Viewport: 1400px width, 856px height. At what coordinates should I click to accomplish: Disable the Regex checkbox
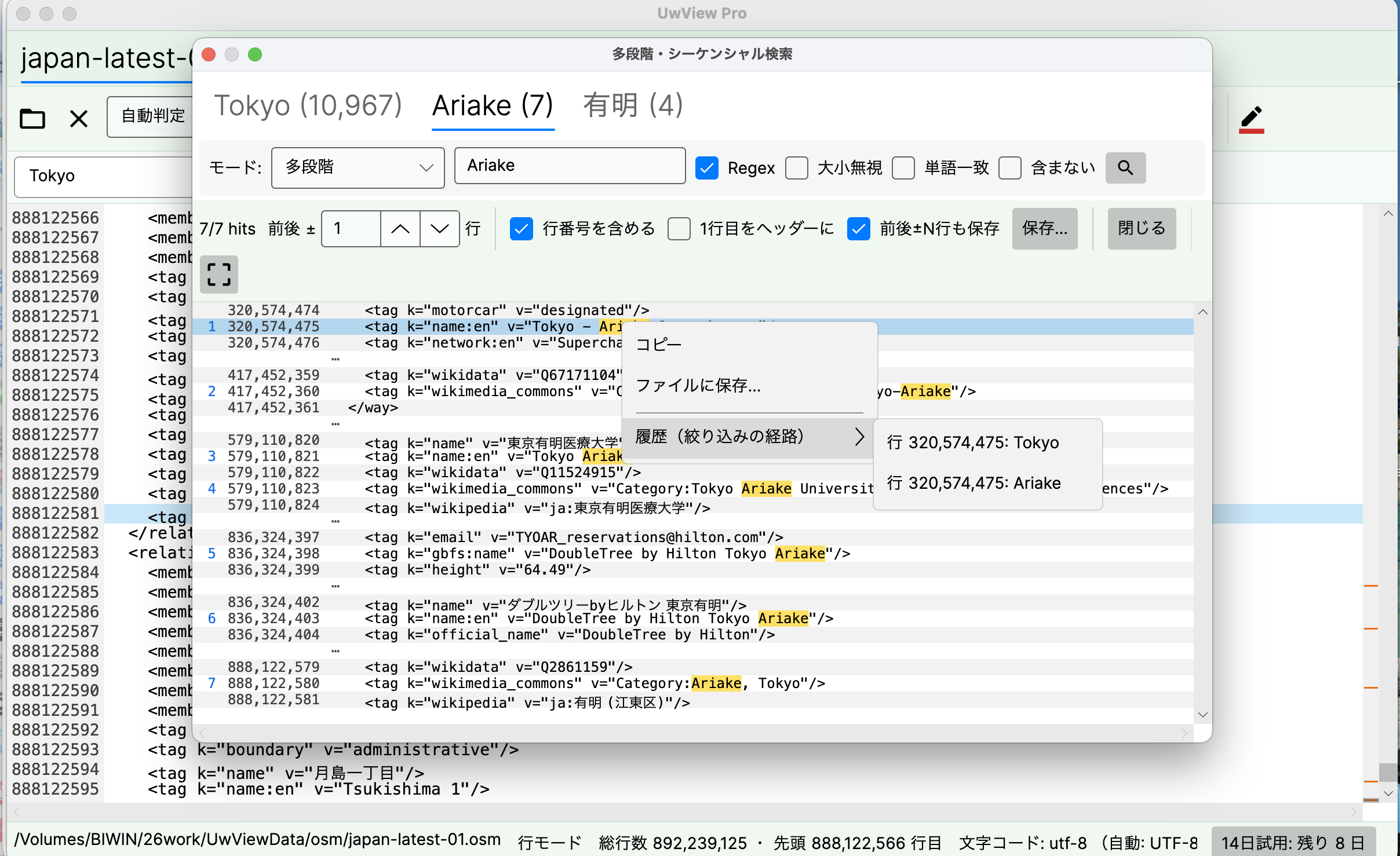click(x=707, y=168)
